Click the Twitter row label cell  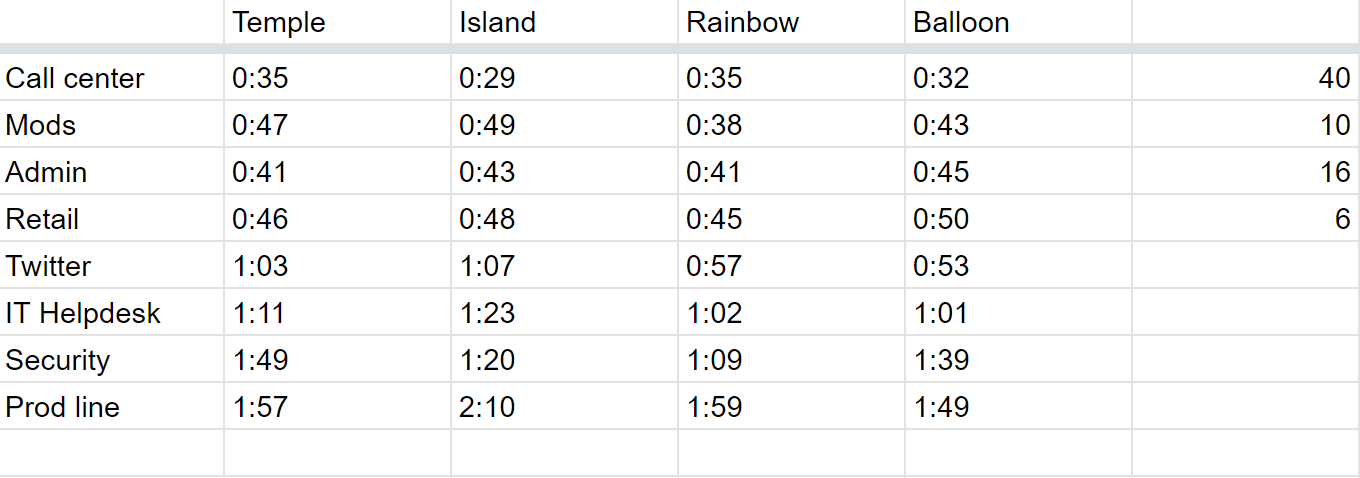(x=111, y=266)
